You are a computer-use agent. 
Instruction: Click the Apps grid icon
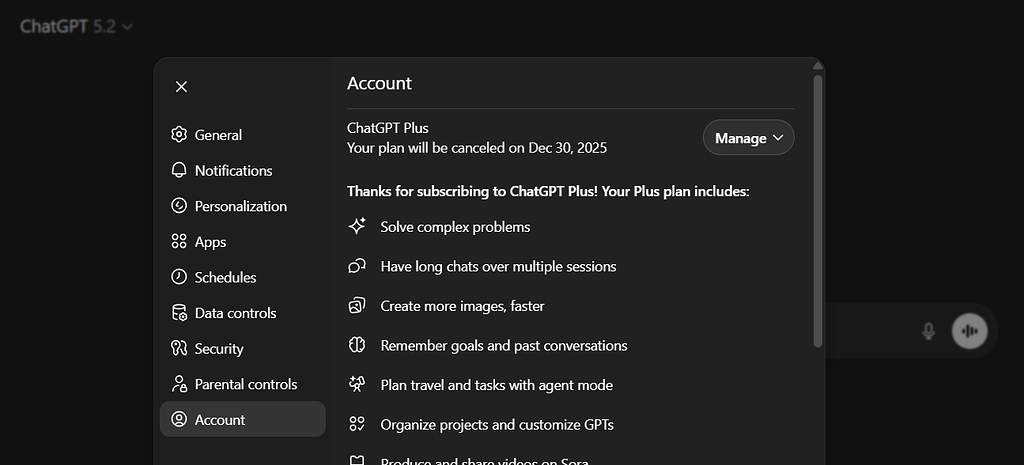179,242
